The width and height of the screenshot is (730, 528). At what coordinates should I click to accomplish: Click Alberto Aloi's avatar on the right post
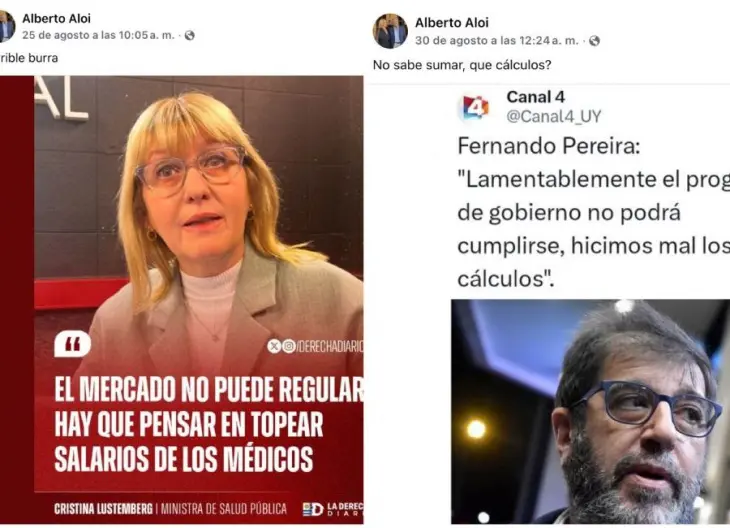tap(390, 31)
